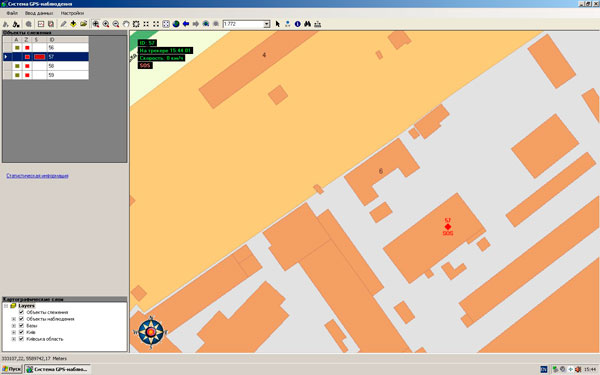Click the Layers group label

coord(26,306)
